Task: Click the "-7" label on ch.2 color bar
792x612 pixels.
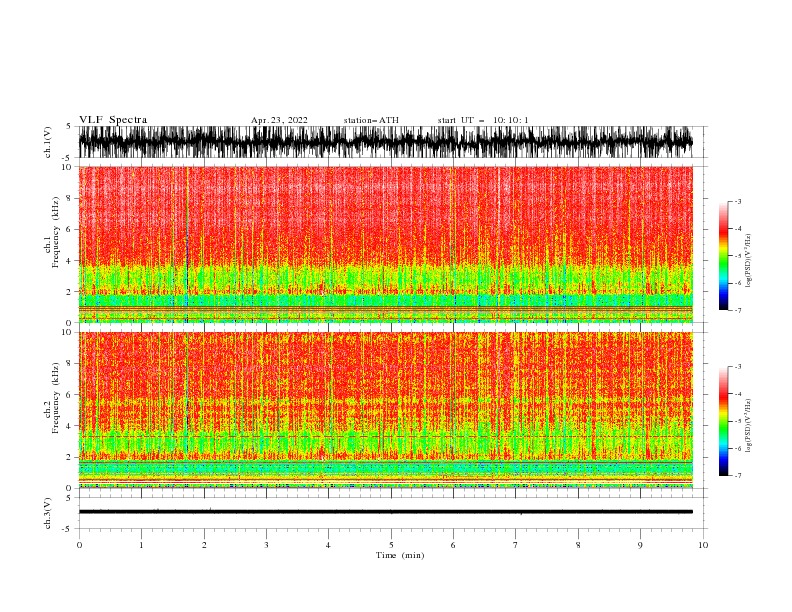Action: click(738, 475)
